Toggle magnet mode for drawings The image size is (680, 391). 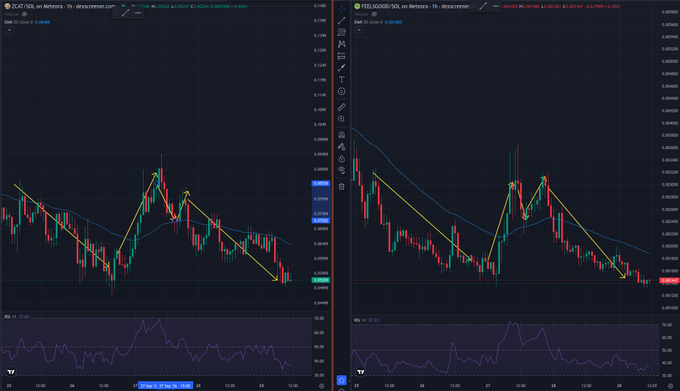point(342,134)
